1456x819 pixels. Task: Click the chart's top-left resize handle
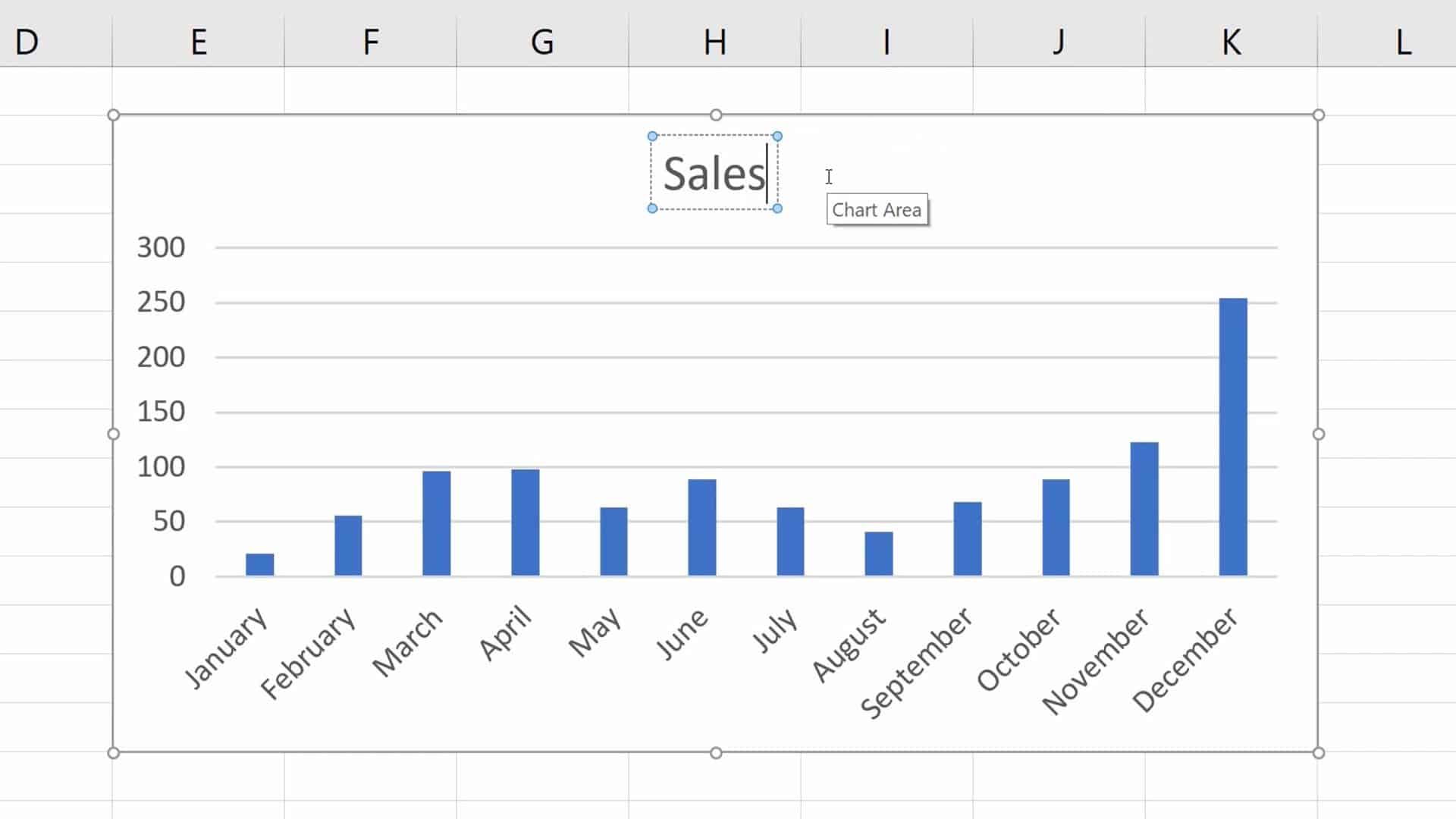(113, 115)
